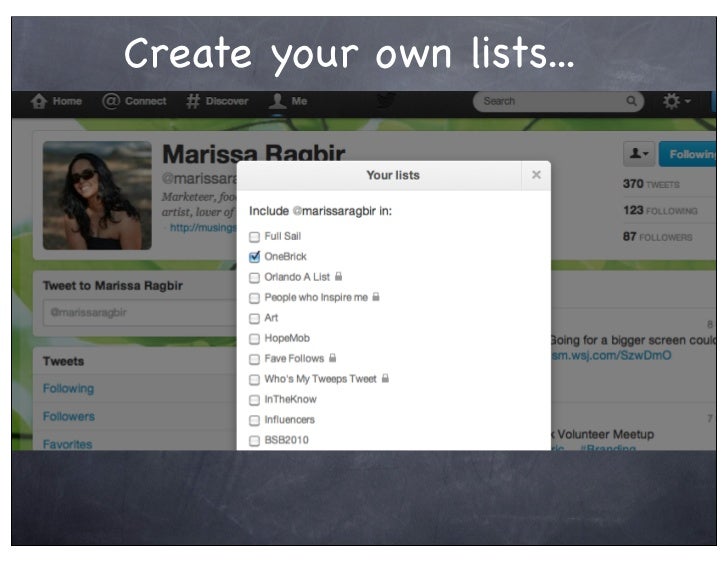Open the Home tab label
The height and width of the screenshot is (563, 728).
67,101
